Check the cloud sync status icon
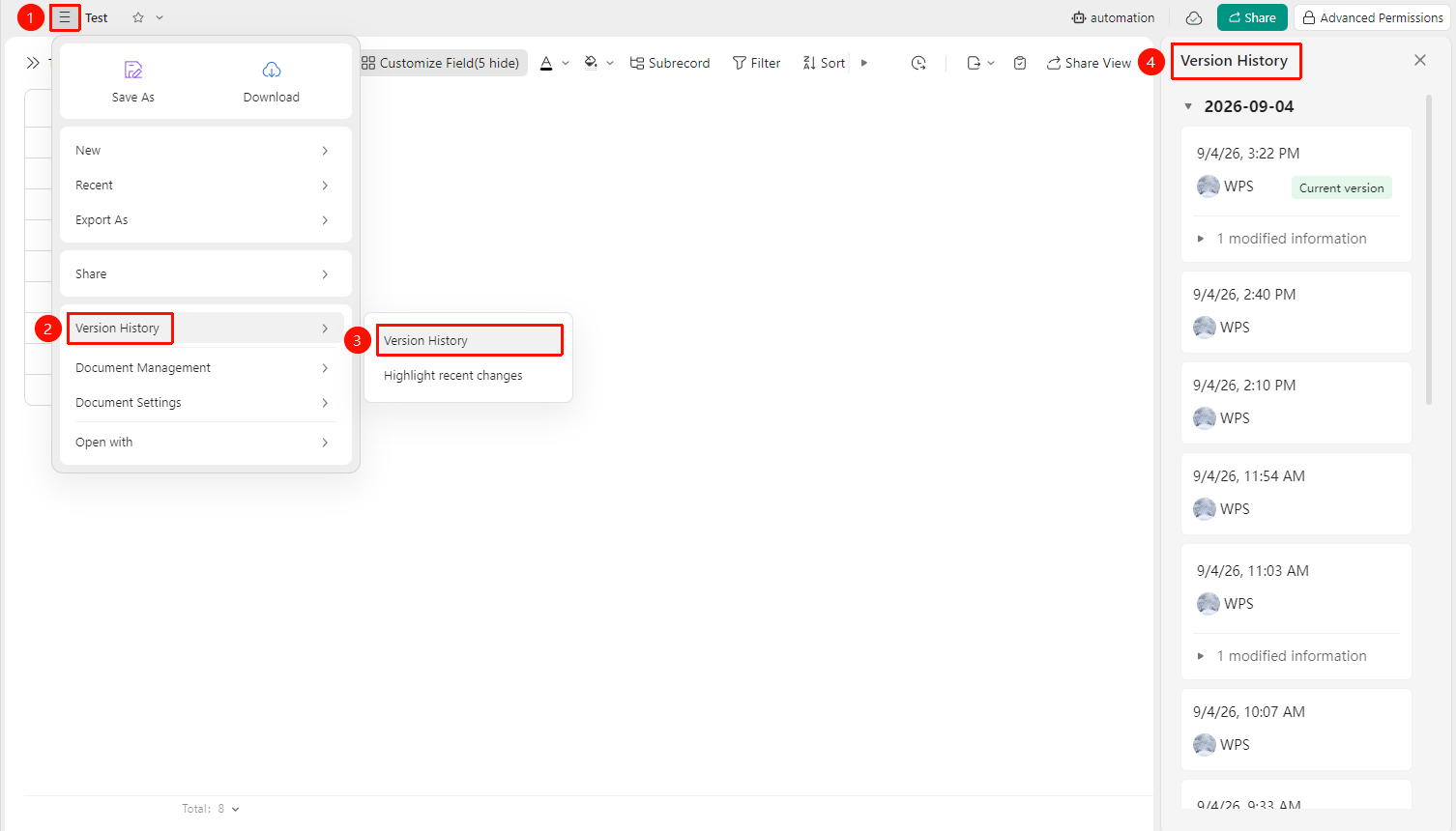Screen dimensions: 1456x831 (1194, 17)
